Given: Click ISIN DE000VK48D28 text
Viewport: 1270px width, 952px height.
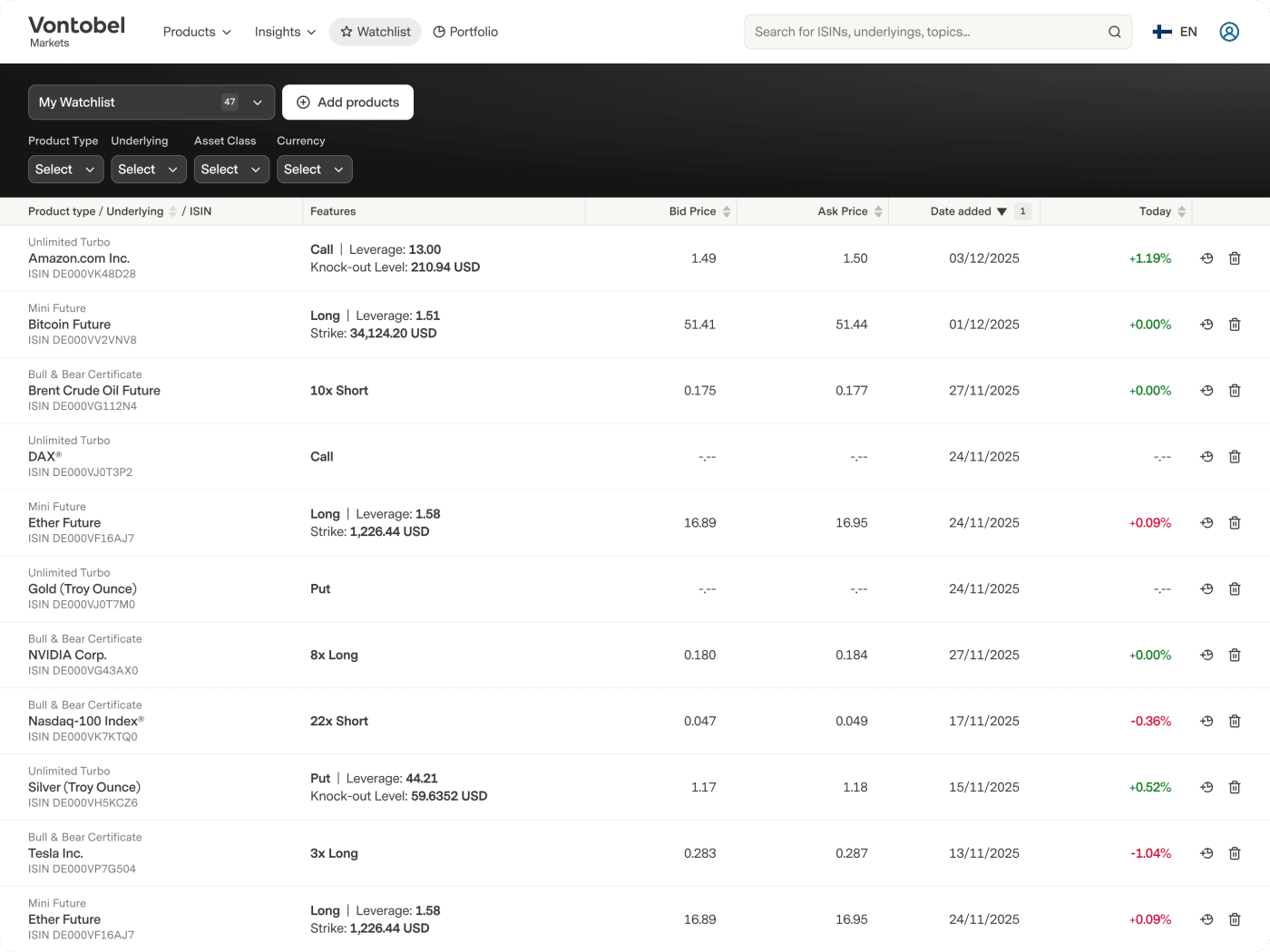Looking at the screenshot, I should pos(82,274).
